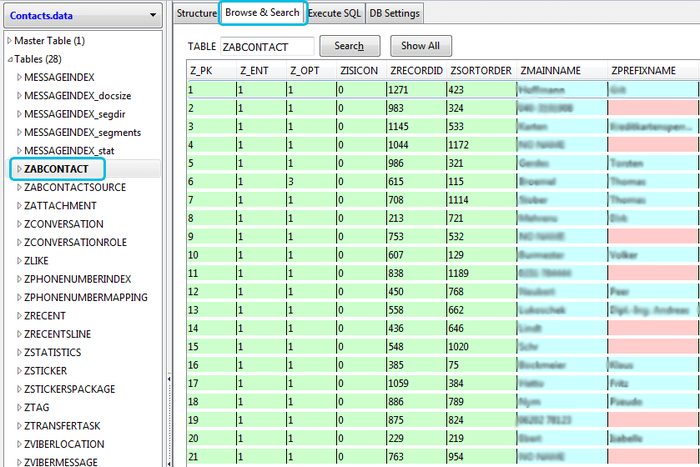
Task: Expand the ZATTACHMENT table node
Action: (x=19, y=205)
